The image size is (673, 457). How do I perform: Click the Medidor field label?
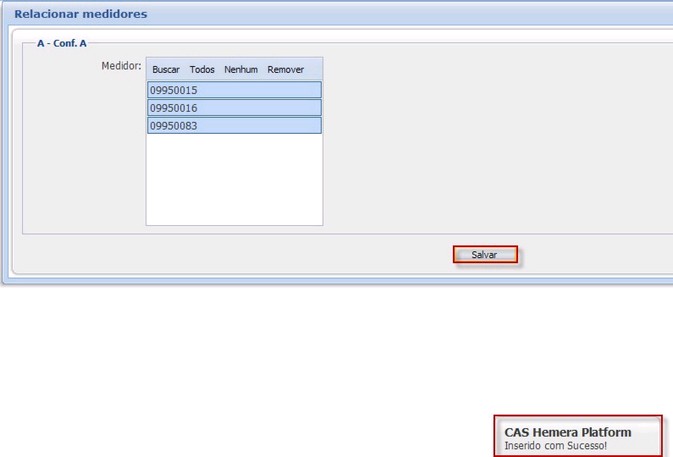[x=121, y=66]
